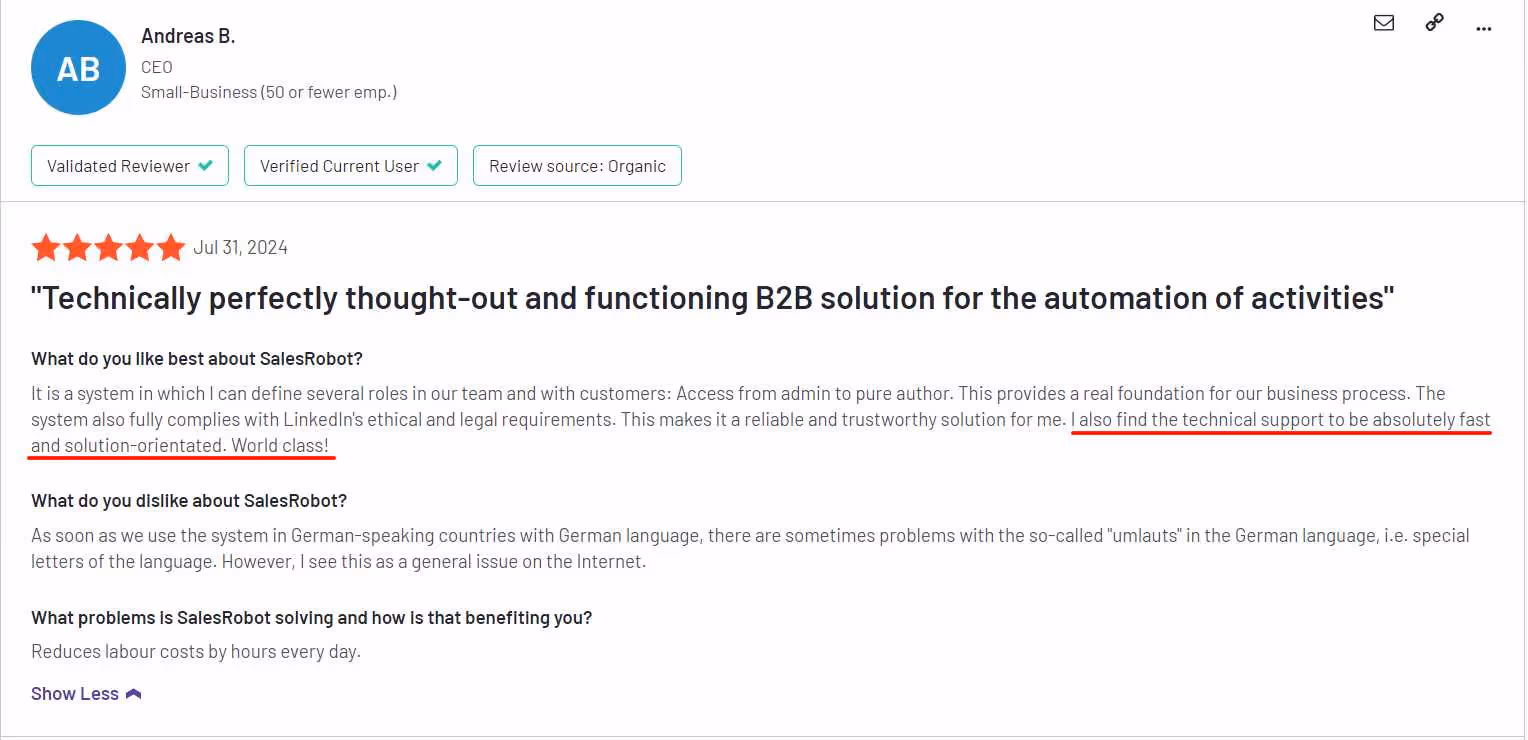Screen dimensions: 1528x740
Task: Open Andreas B.'s reviewer profile name
Action: [189, 35]
